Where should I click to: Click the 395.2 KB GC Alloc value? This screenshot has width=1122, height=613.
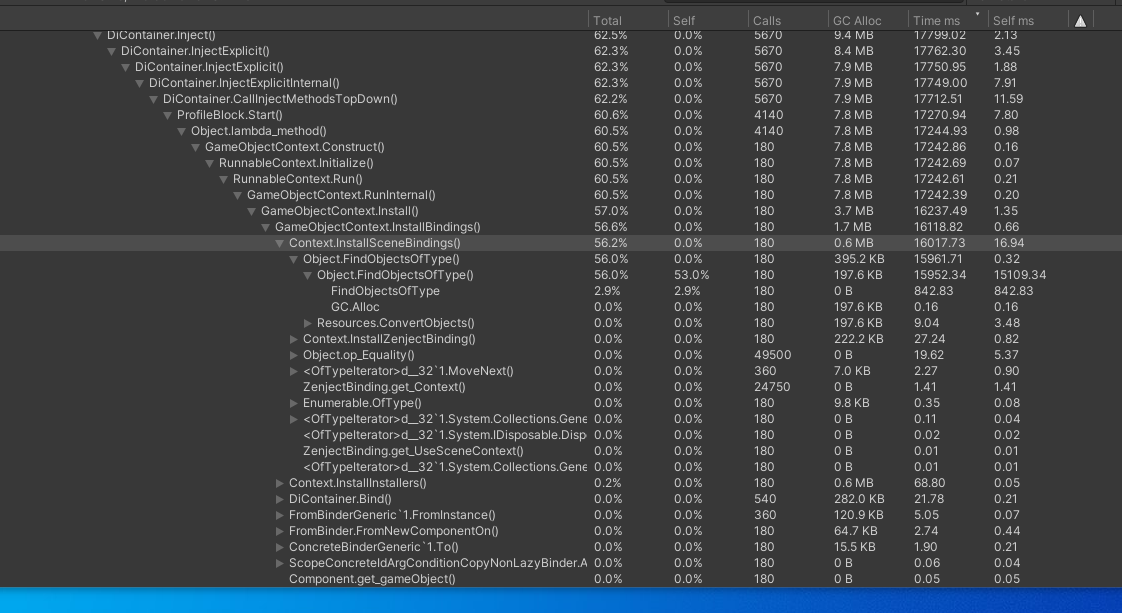pyautogui.click(x=858, y=259)
